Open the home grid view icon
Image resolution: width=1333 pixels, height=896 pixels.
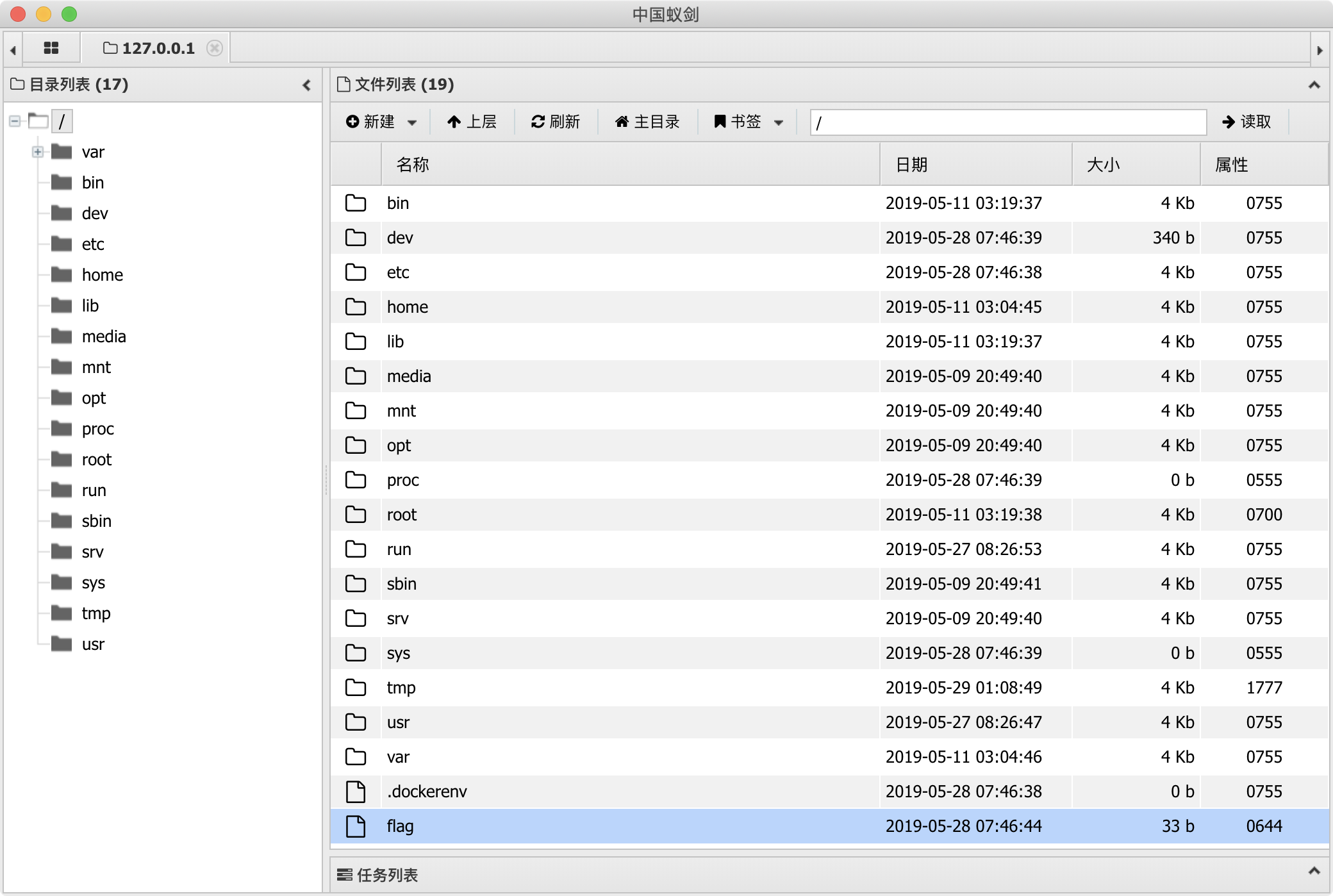(x=51, y=48)
